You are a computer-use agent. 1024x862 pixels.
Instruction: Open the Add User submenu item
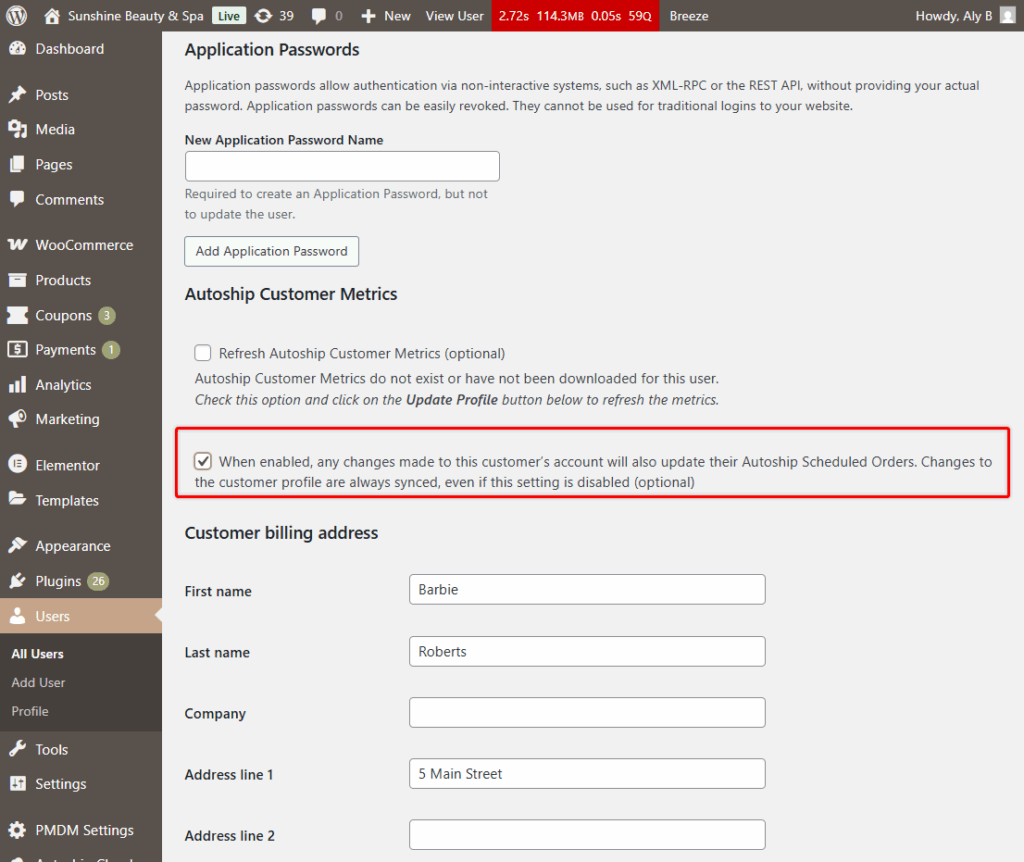(x=38, y=682)
